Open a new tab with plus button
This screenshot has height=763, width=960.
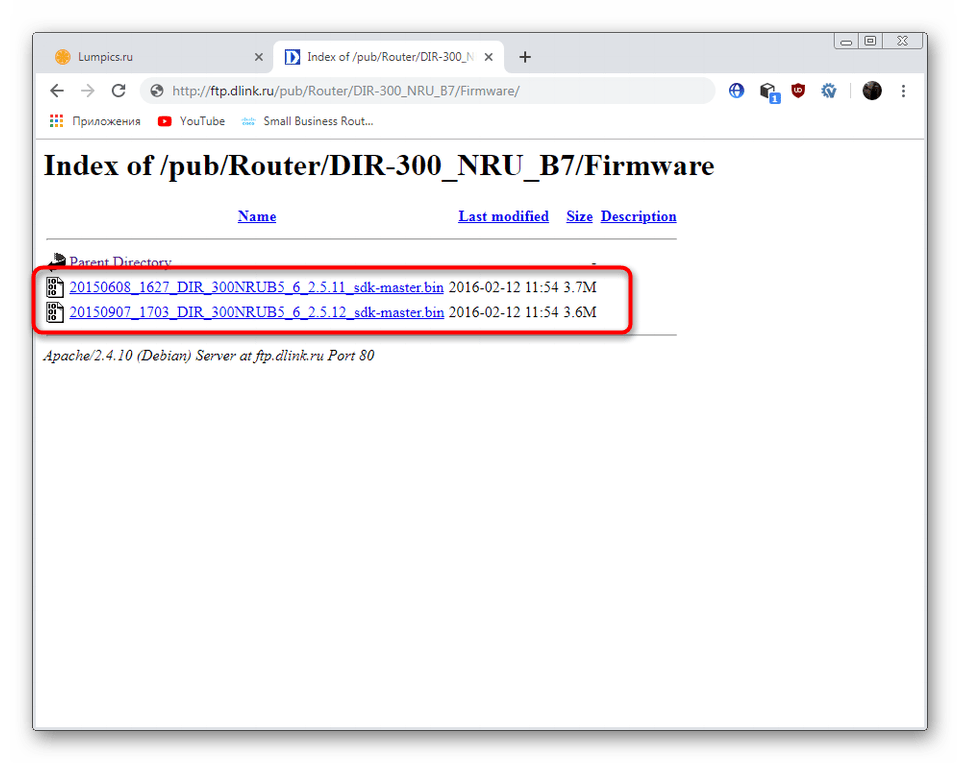[x=525, y=57]
